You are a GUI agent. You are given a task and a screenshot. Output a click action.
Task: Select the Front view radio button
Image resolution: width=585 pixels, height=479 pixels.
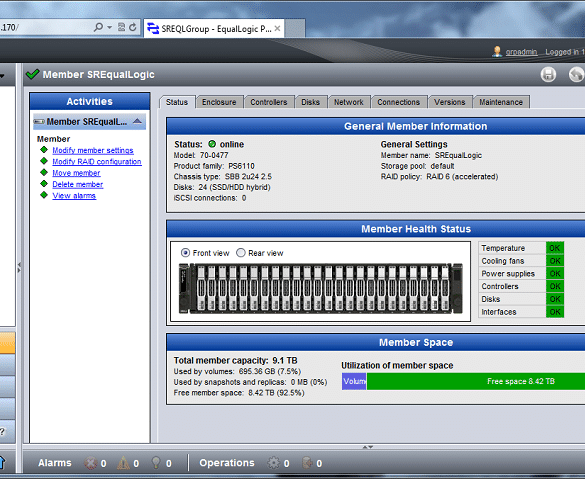point(185,253)
